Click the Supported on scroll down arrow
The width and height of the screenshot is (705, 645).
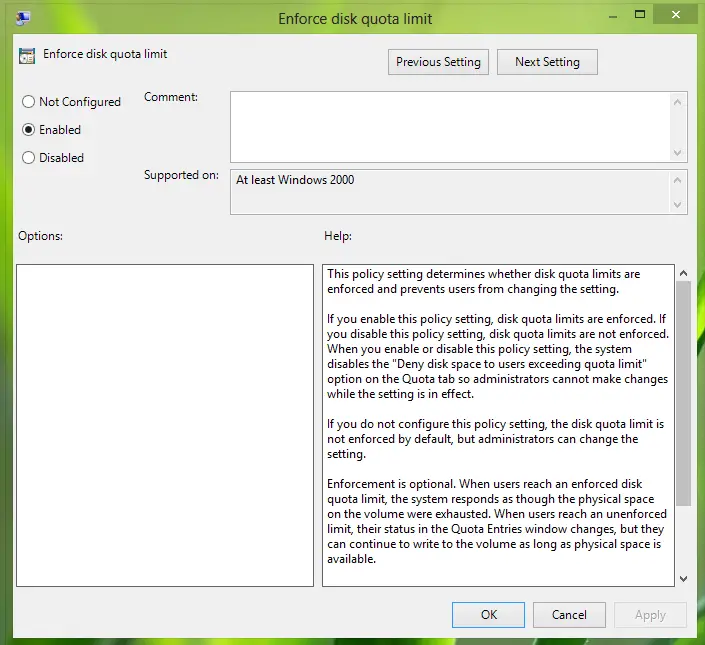tap(678, 205)
